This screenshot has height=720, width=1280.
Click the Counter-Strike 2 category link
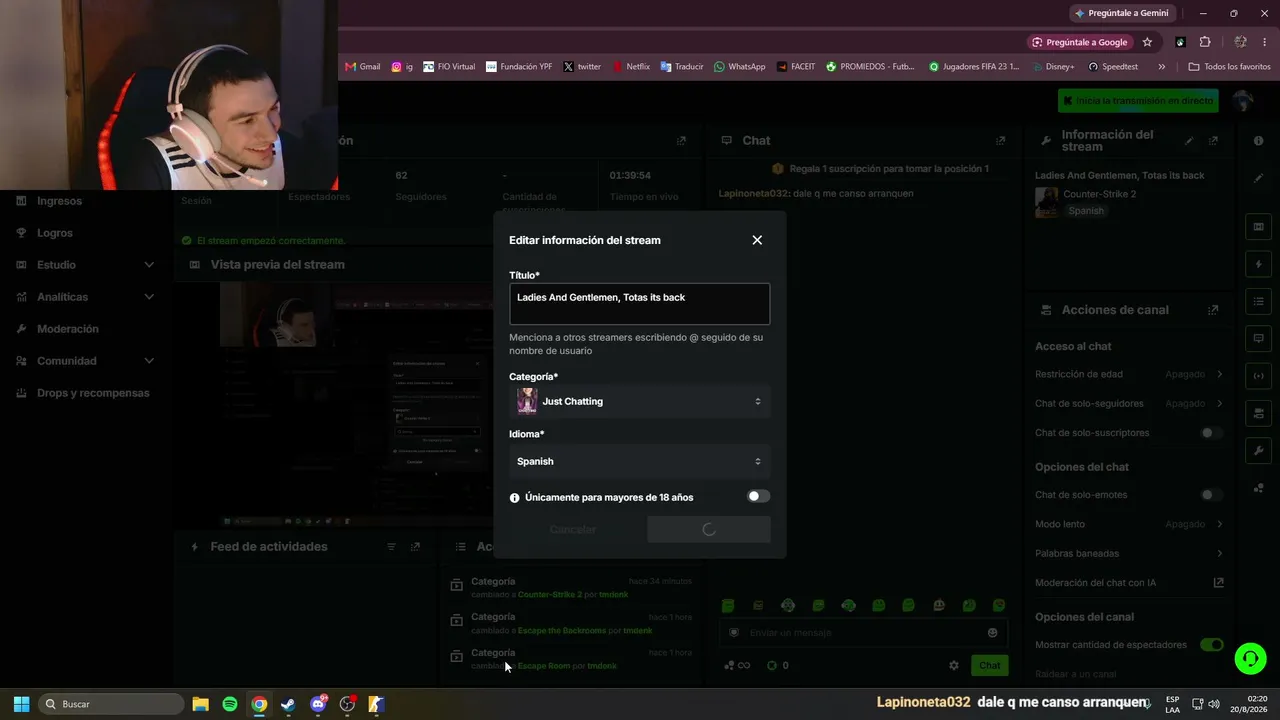[549, 595]
